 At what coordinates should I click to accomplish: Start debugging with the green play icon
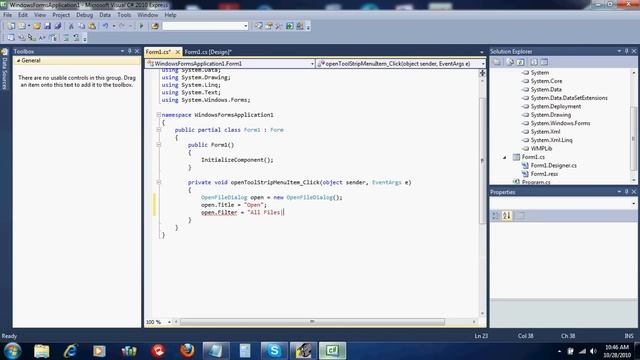(141, 26)
